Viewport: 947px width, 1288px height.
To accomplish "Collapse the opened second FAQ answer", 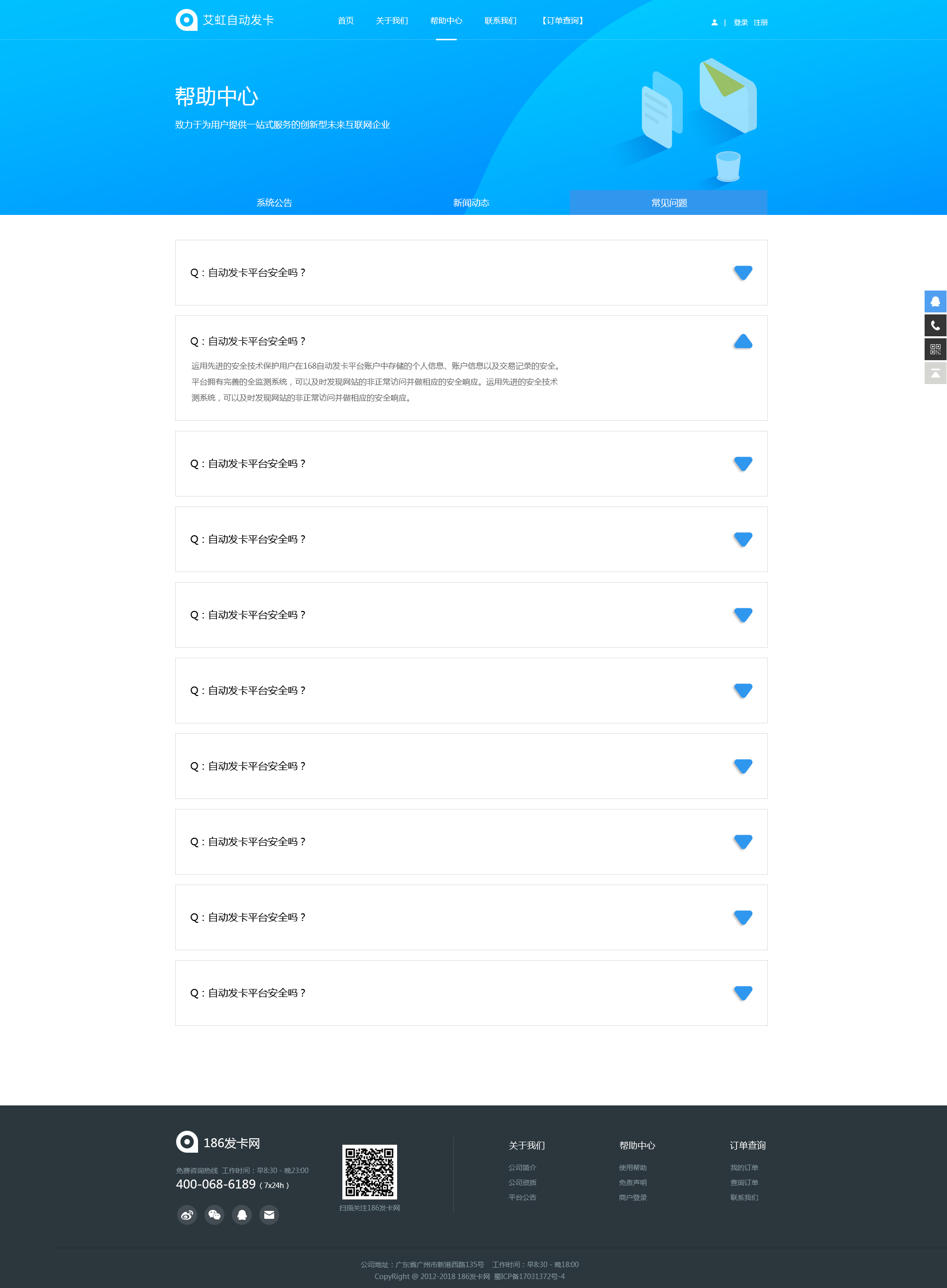I will pos(743,341).
